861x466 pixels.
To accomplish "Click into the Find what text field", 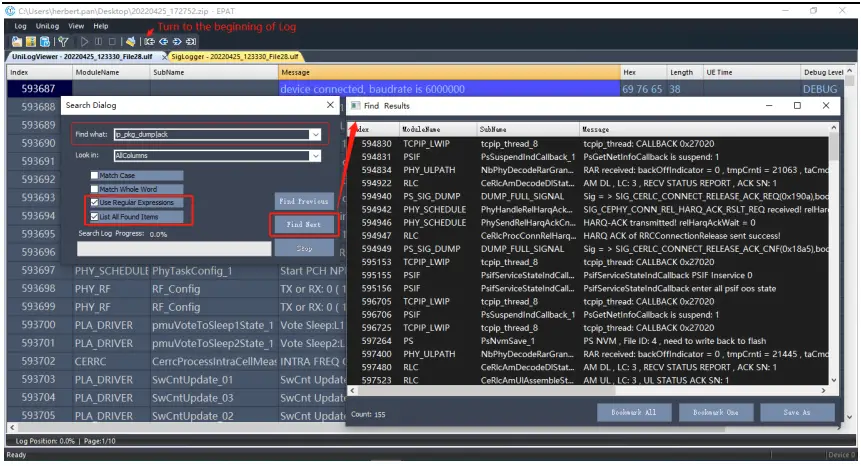I will pyautogui.click(x=212, y=134).
